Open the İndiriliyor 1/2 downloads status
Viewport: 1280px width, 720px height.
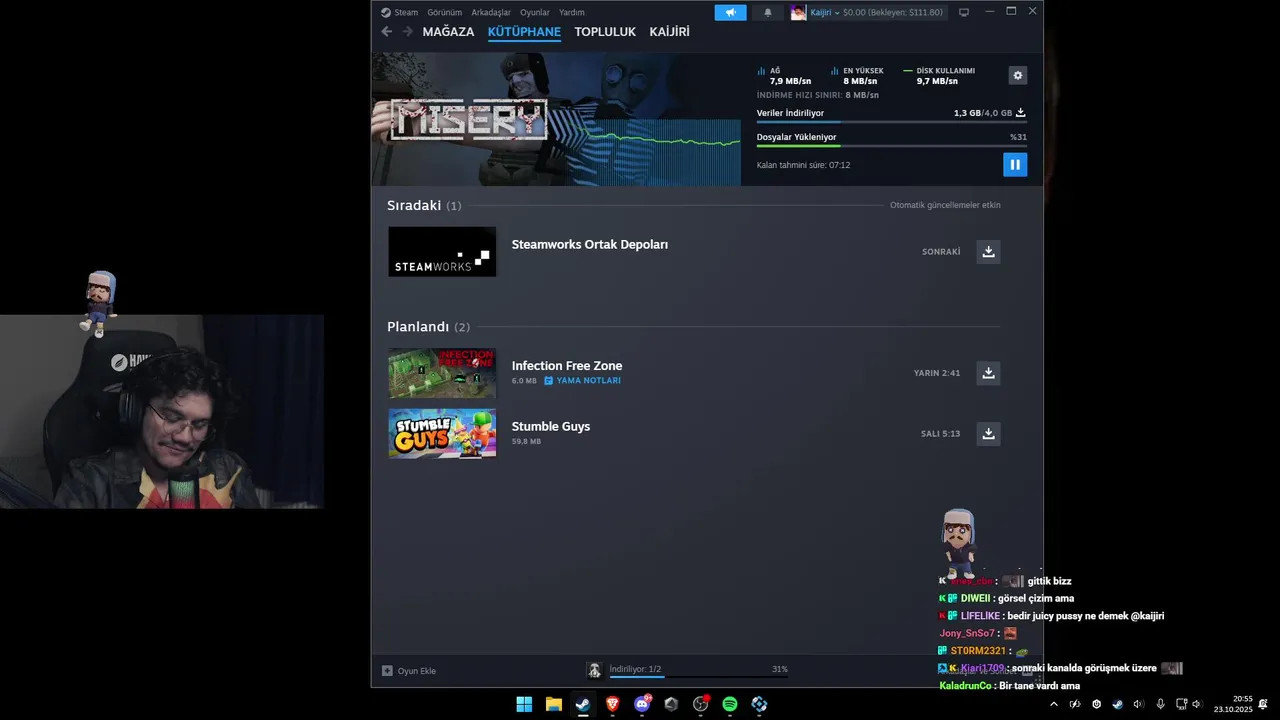point(635,669)
